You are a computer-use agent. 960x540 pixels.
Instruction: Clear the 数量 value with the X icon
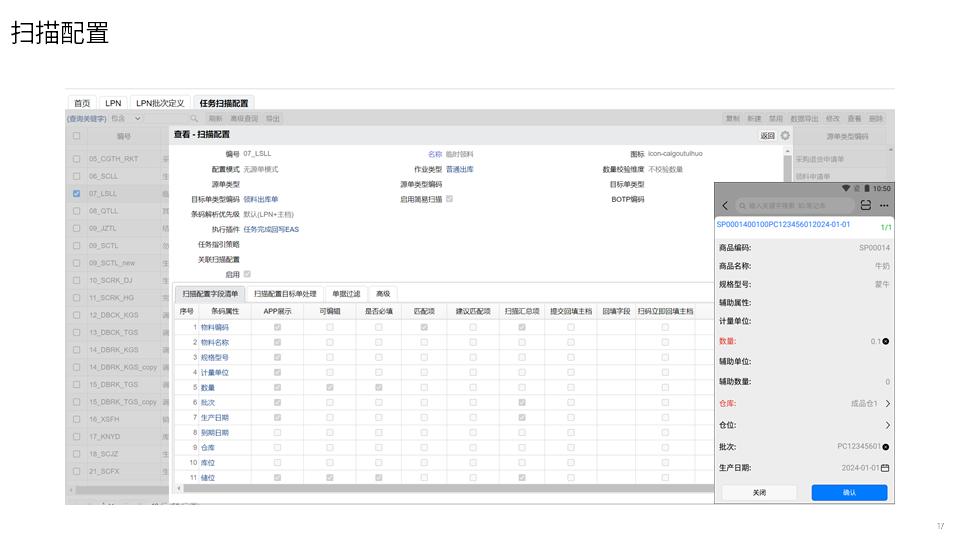click(886, 342)
